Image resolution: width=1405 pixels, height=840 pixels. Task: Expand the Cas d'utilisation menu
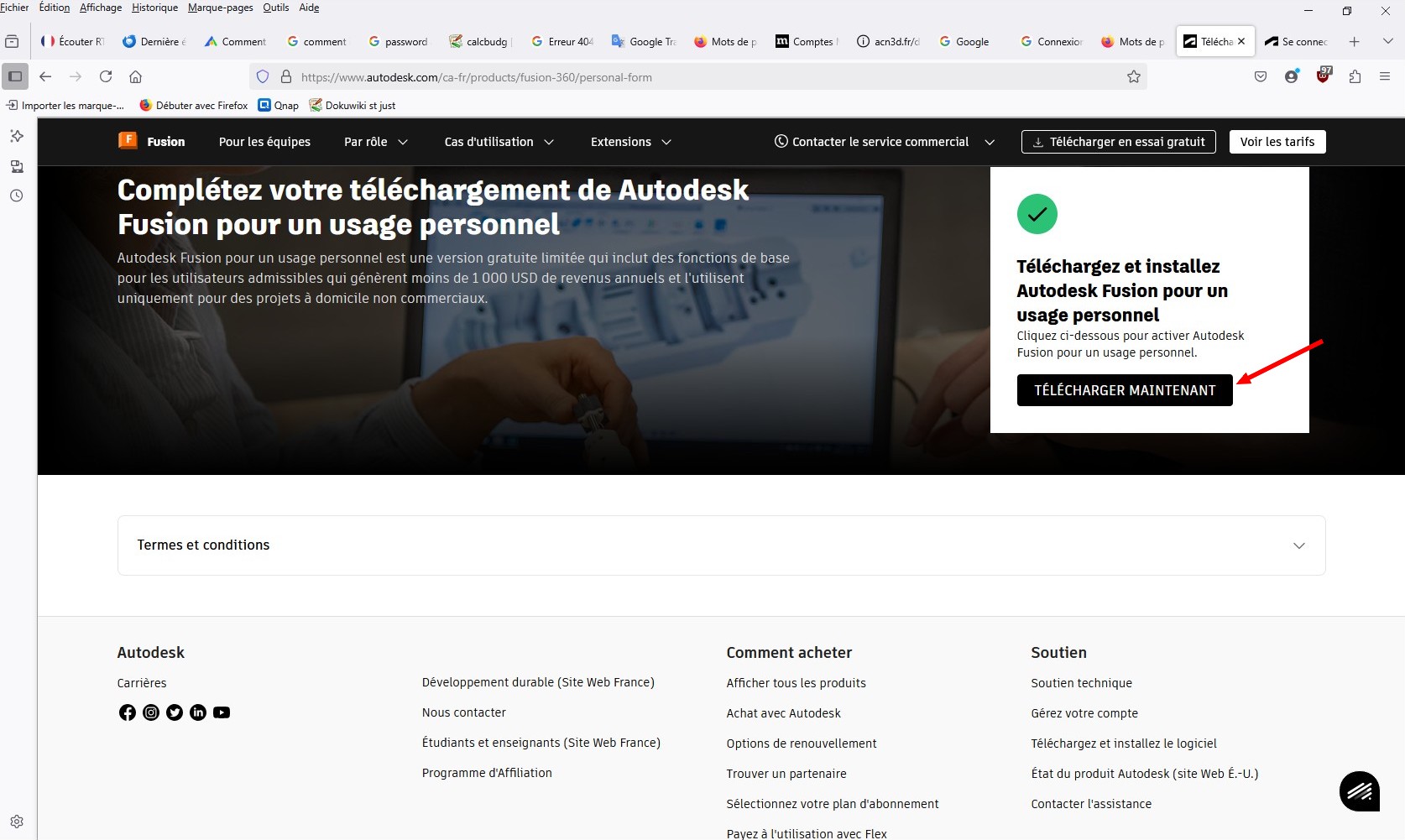pos(499,142)
